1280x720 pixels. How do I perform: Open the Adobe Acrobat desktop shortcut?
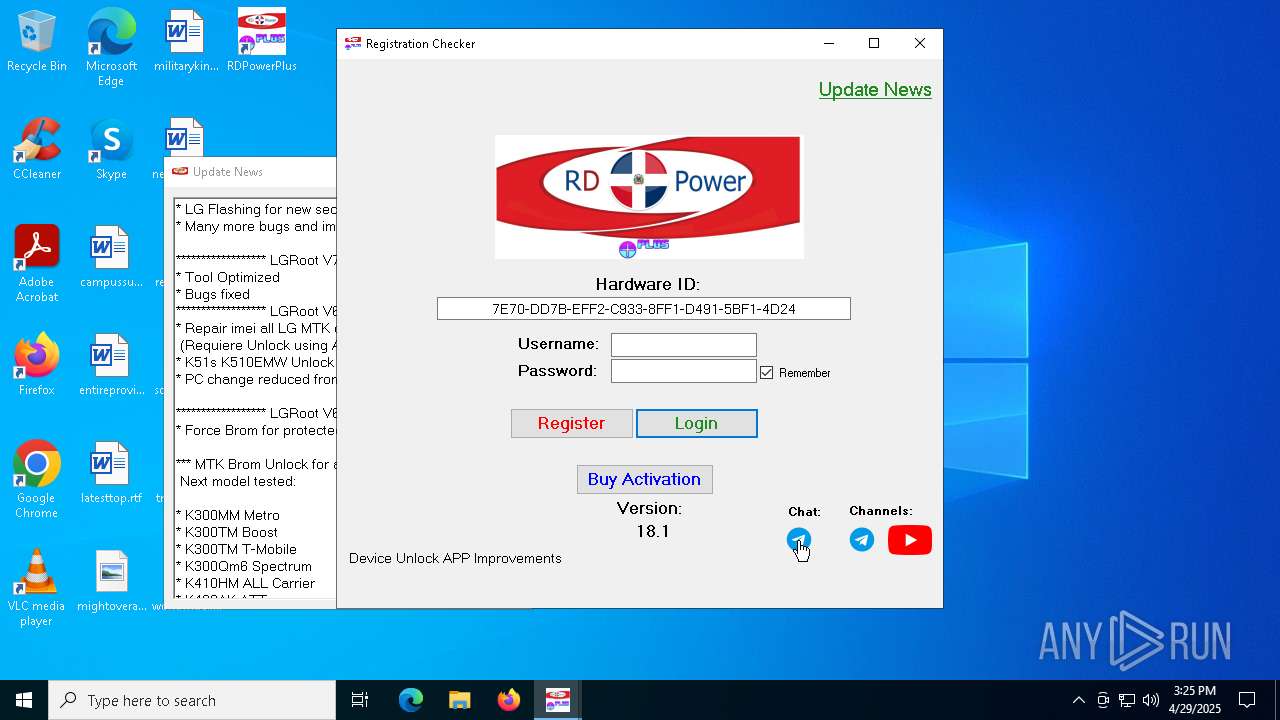[x=37, y=264]
